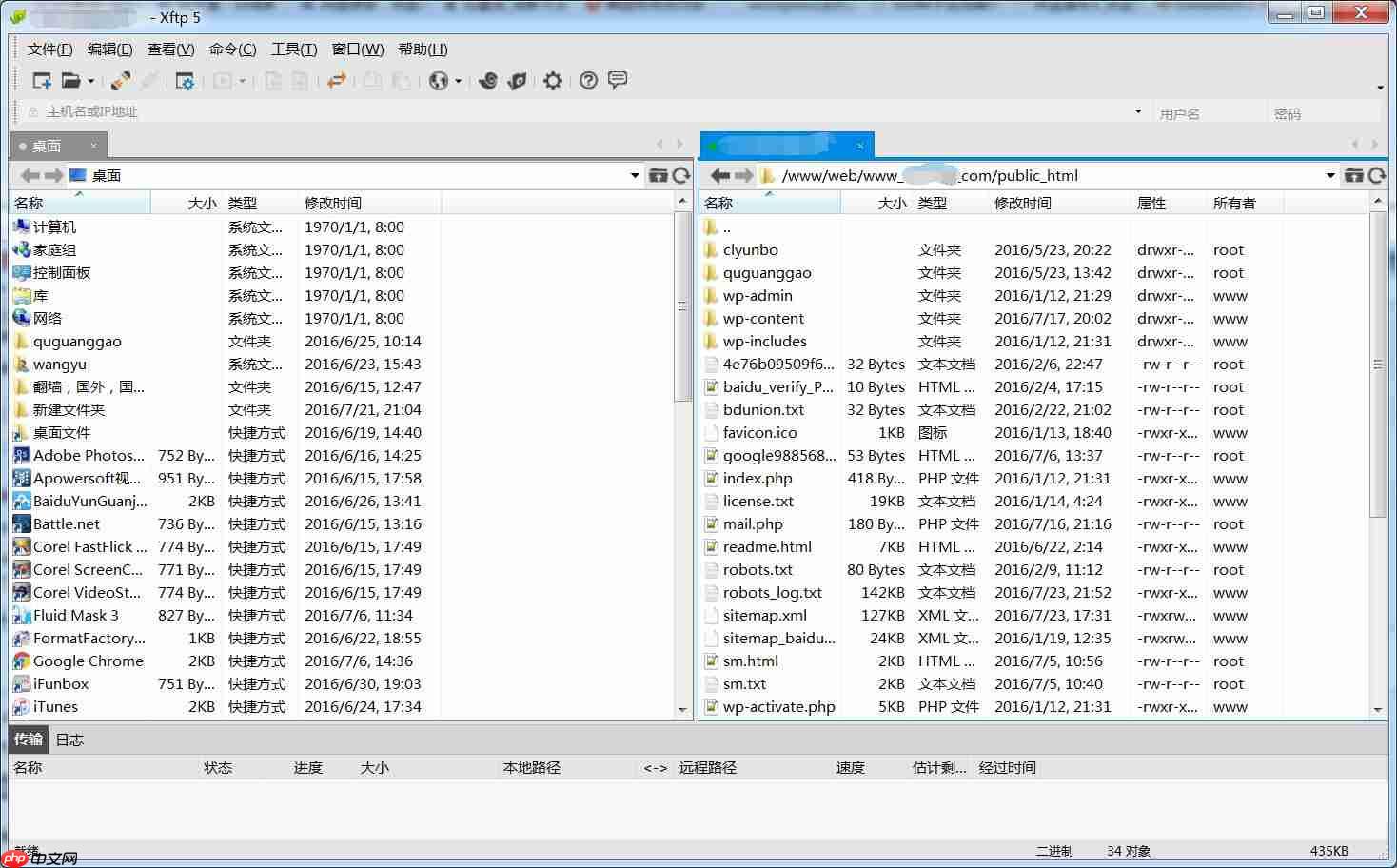Click the back navigation arrow in local pane
The width and height of the screenshot is (1397, 868).
pos(29,175)
